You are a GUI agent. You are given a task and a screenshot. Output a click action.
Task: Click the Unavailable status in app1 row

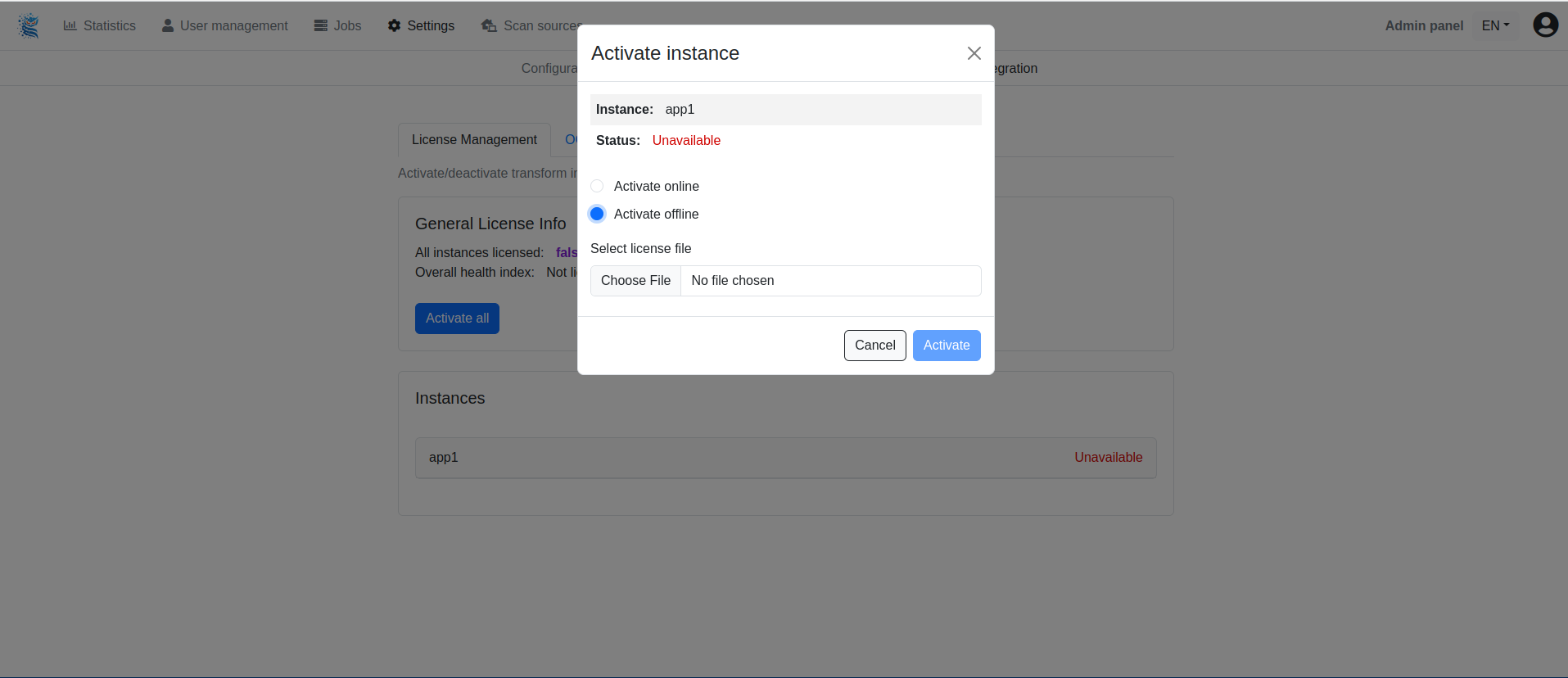[x=1108, y=458]
